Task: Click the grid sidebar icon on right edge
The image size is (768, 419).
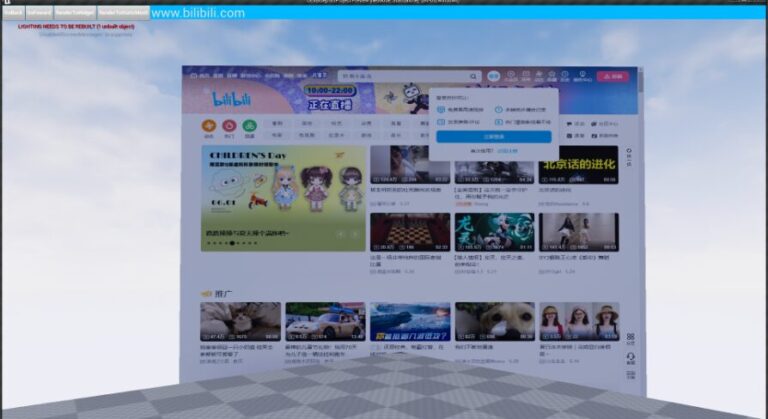Action: click(x=630, y=338)
